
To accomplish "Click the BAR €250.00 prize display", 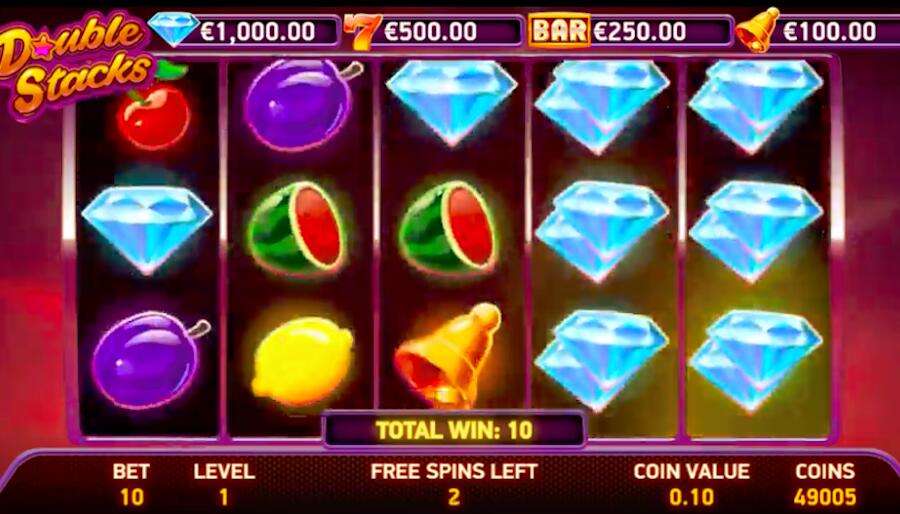I will click(630, 31).
